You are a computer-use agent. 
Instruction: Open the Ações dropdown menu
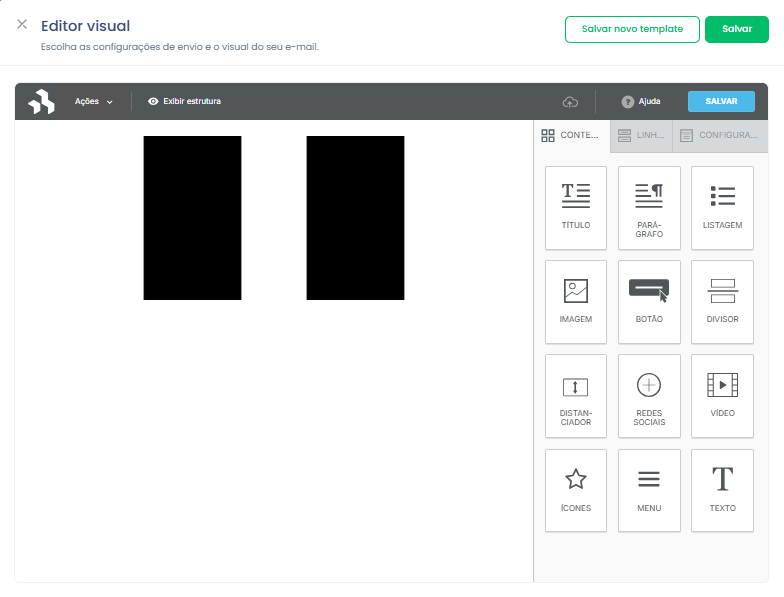point(94,102)
